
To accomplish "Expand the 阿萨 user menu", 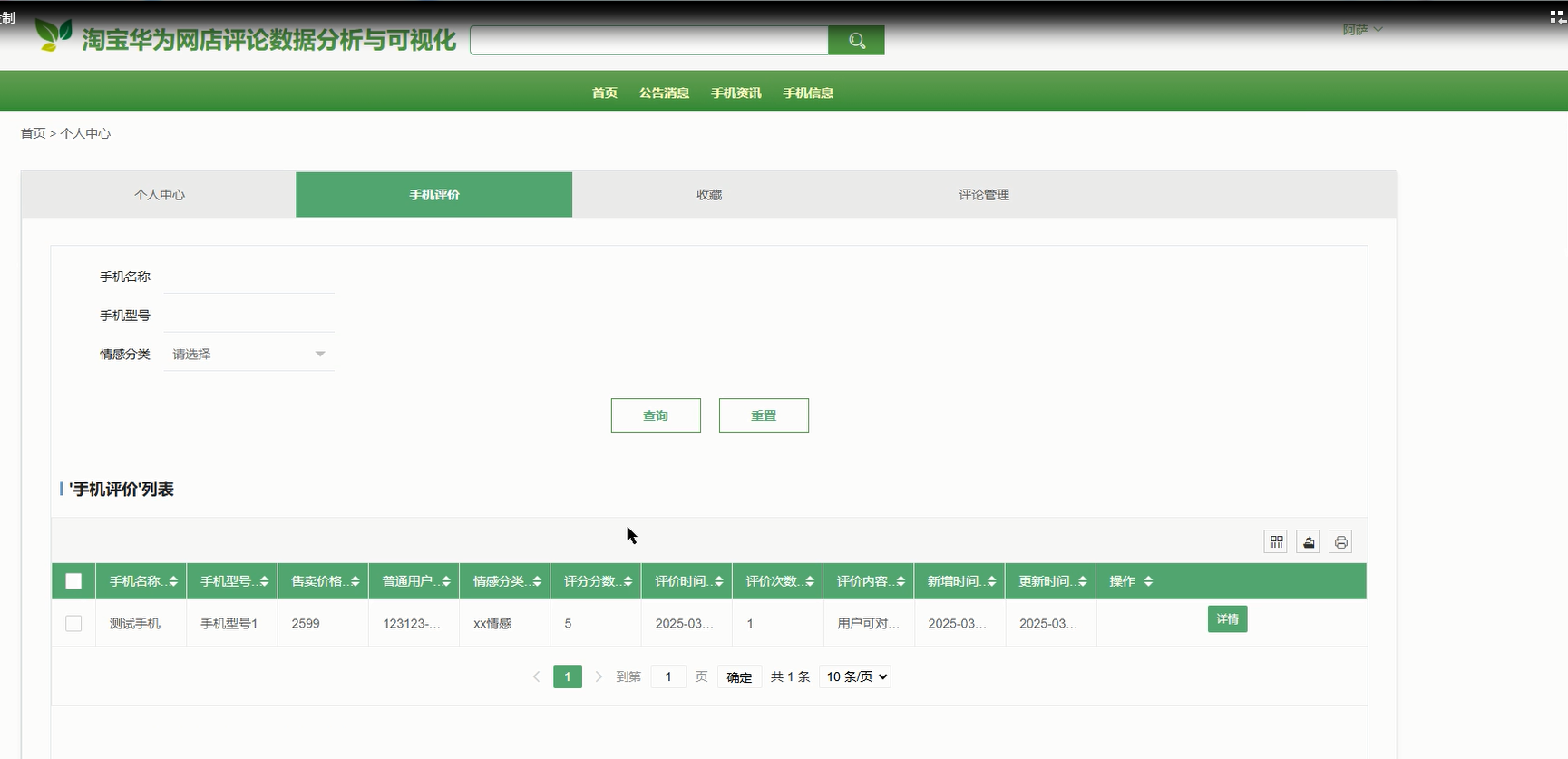I will click(1362, 30).
